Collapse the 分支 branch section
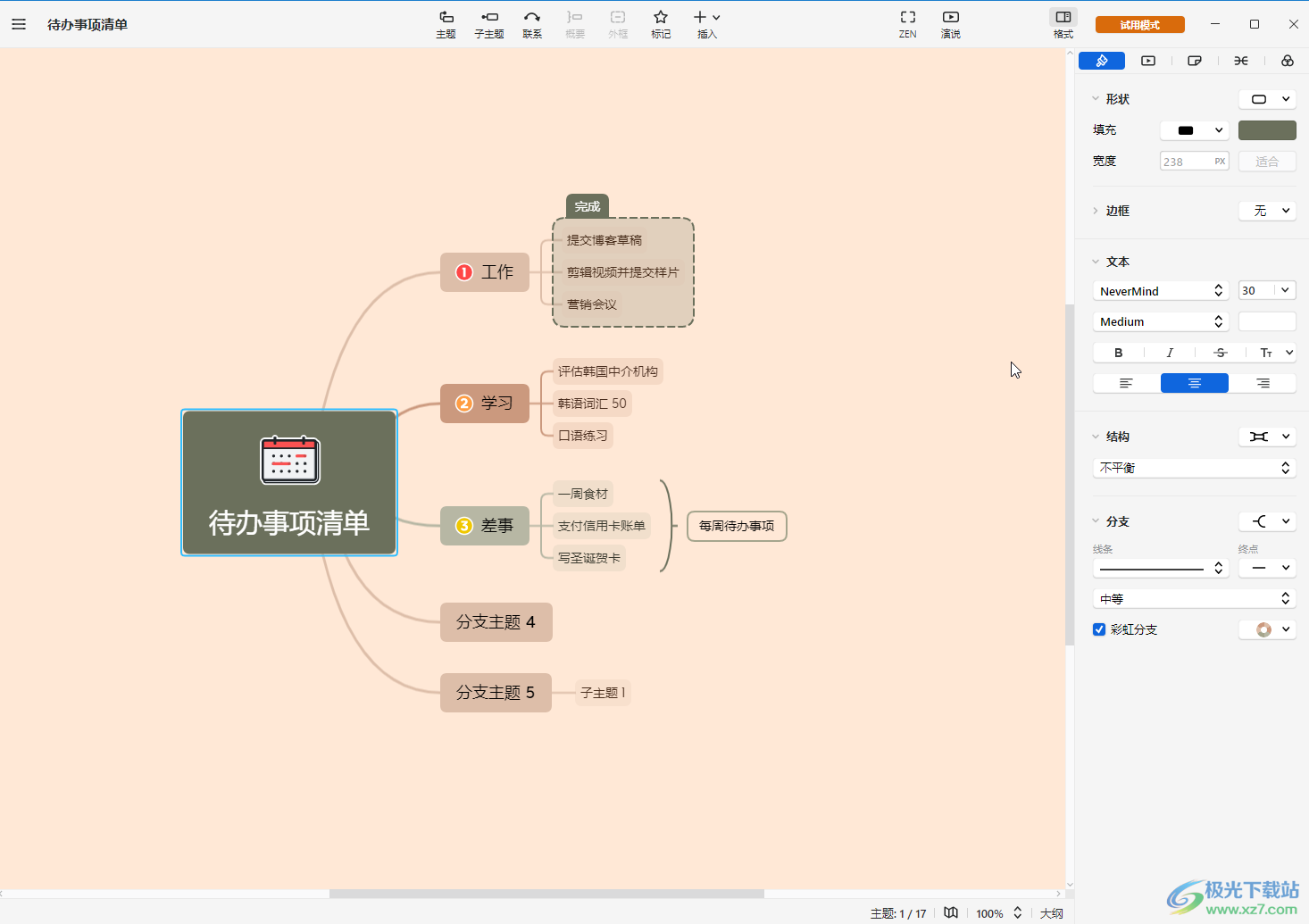Image resolution: width=1309 pixels, height=924 pixels. (1096, 521)
